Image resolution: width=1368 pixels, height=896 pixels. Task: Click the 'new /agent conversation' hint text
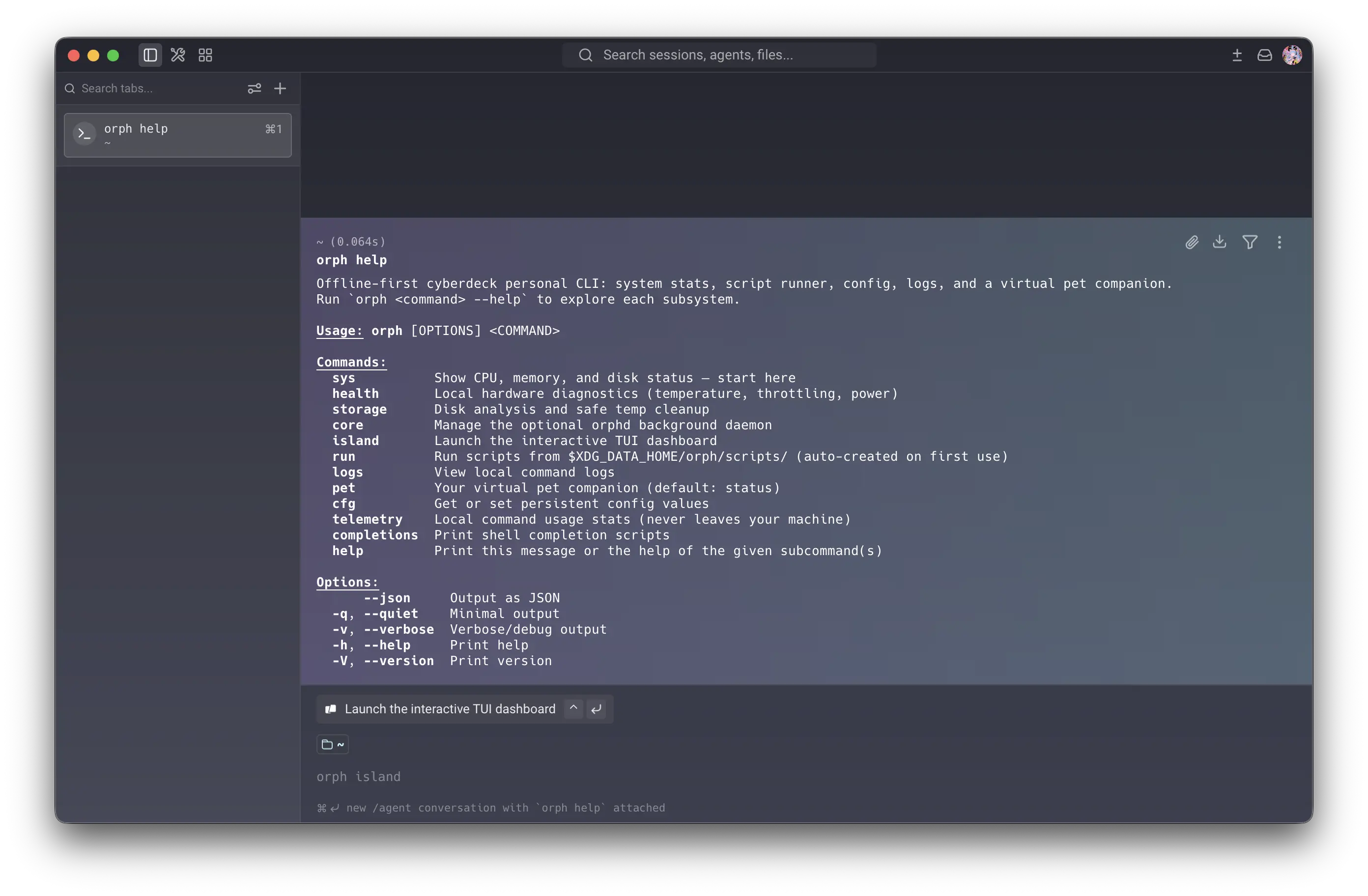(491, 808)
